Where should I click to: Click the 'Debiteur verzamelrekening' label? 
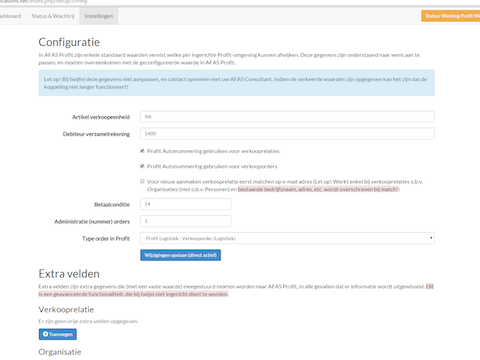pos(96,134)
